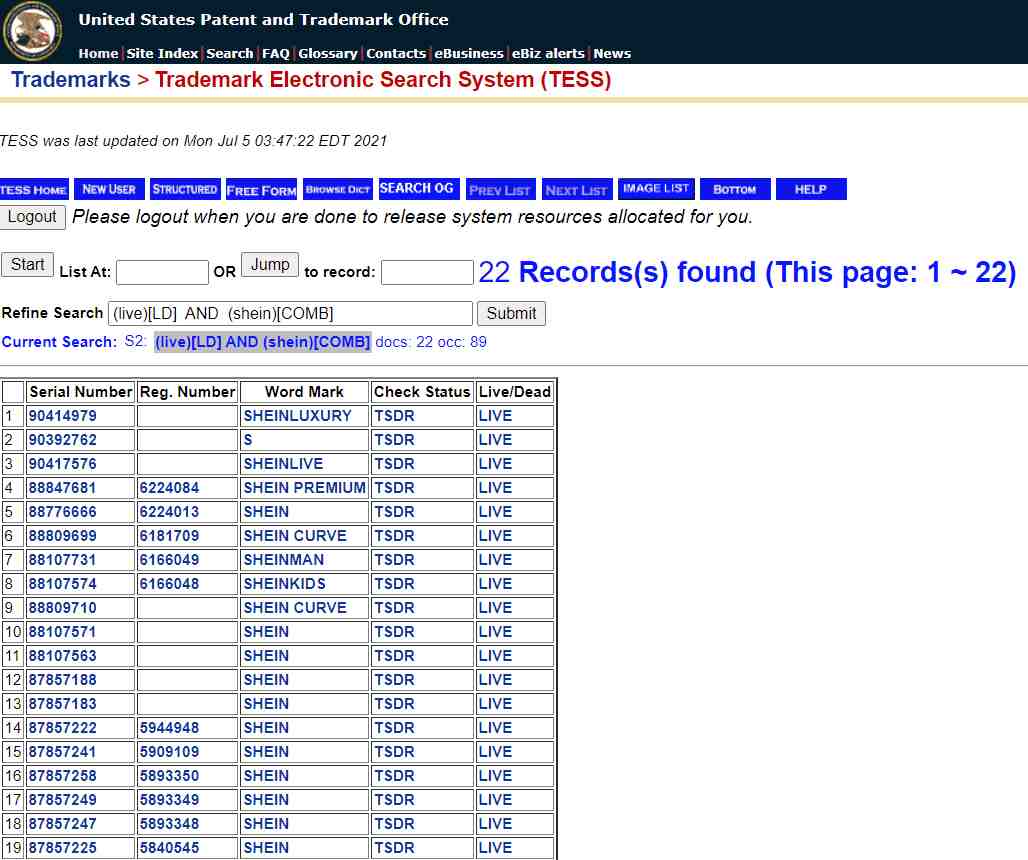The width and height of the screenshot is (1028, 860).
Task: Open the FAQ header link
Action: click(x=275, y=54)
